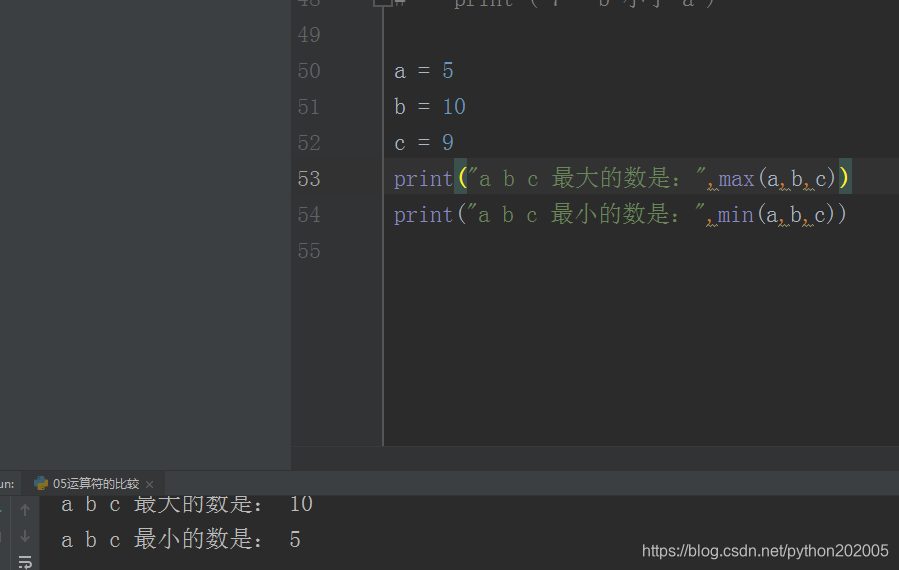Click the print keyword on line 54
This screenshot has height=570, width=899.
coord(423,216)
